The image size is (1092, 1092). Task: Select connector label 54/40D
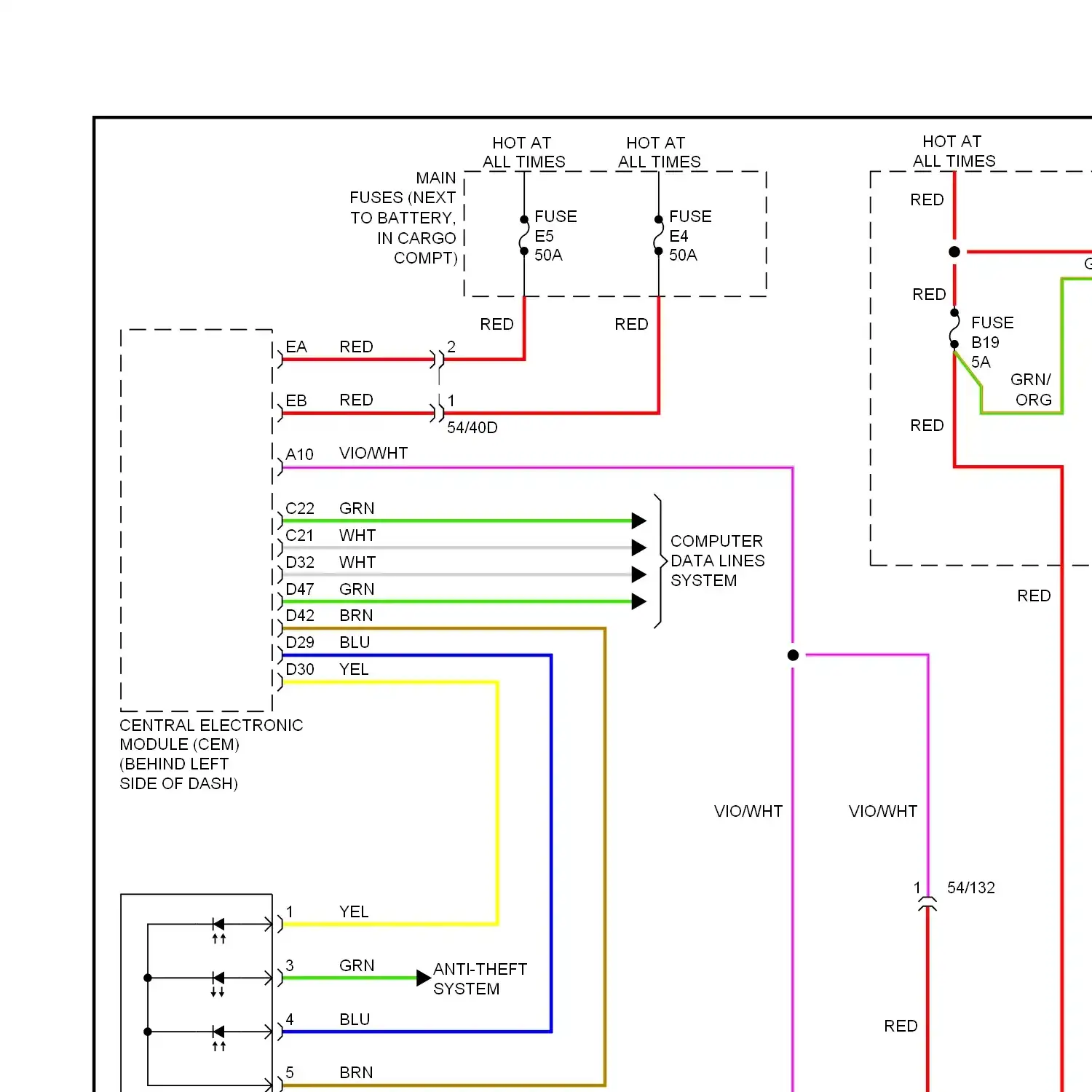coord(472,427)
